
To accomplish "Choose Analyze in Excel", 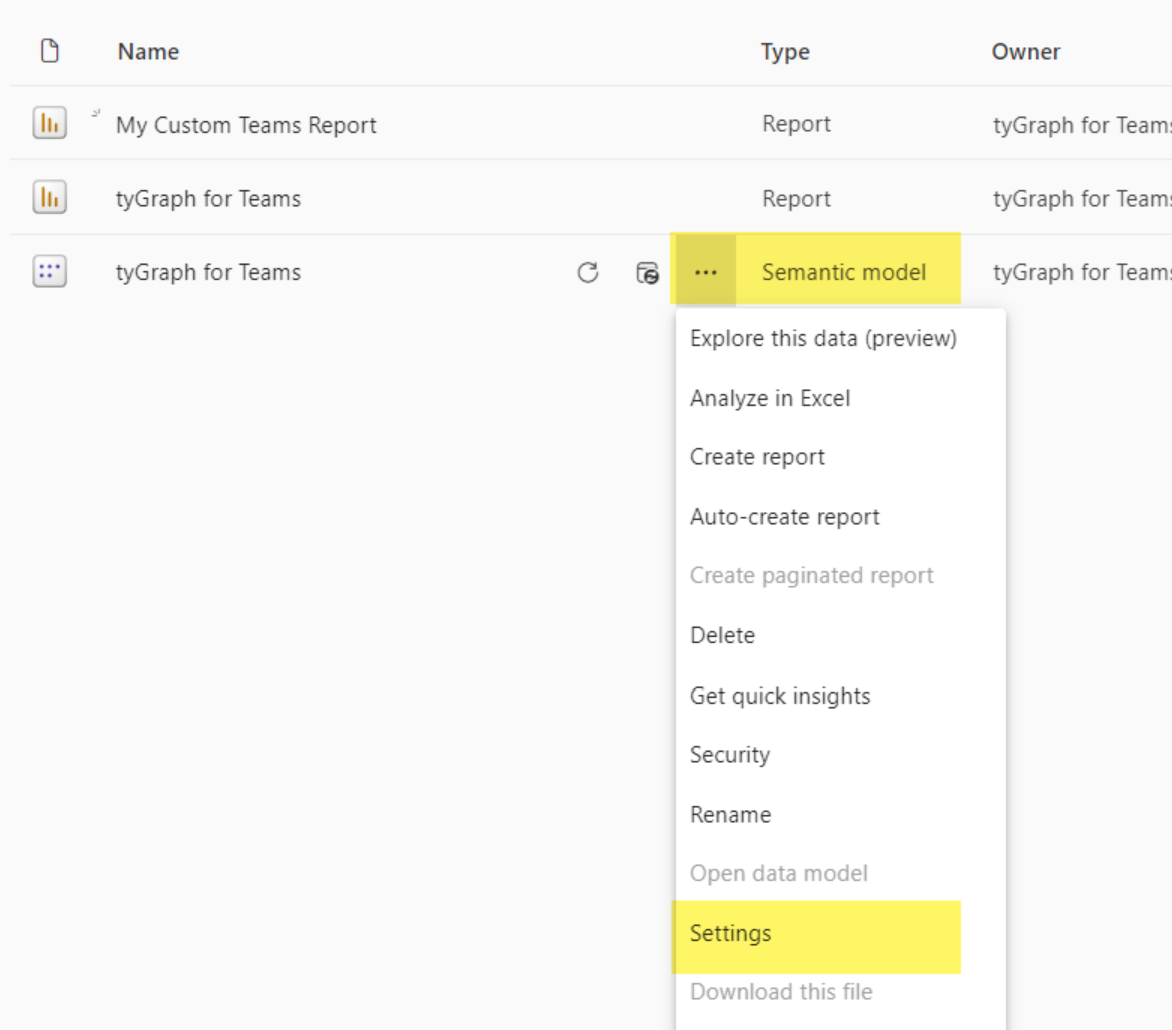I will tap(770, 398).
